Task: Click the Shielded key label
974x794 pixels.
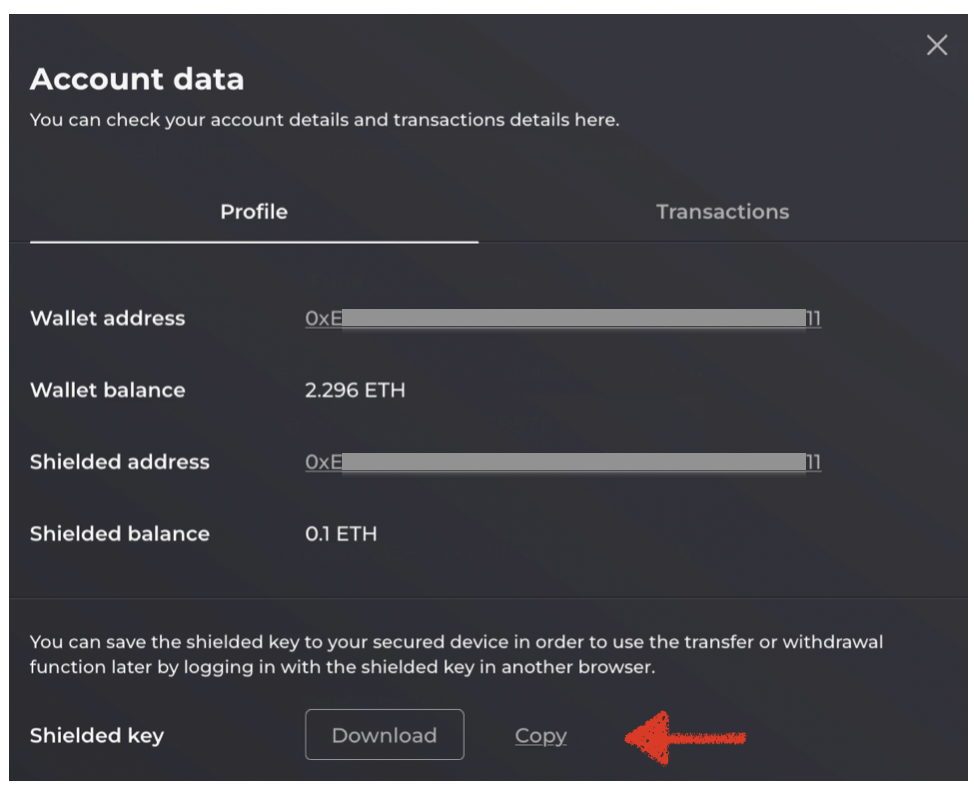Action: 96,734
